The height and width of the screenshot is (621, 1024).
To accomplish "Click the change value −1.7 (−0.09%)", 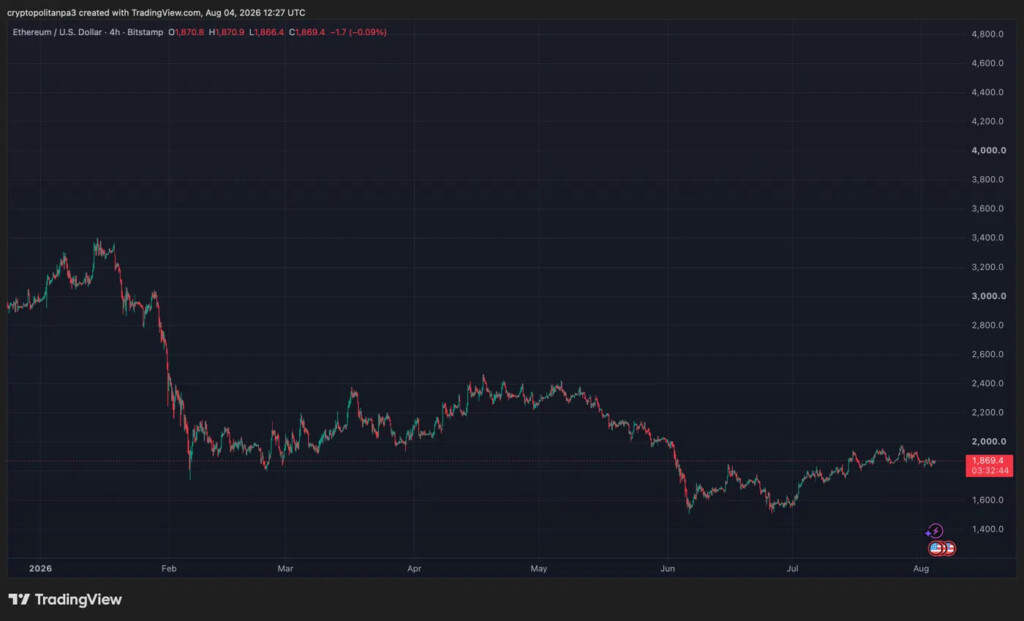I will tap(359, 32).
